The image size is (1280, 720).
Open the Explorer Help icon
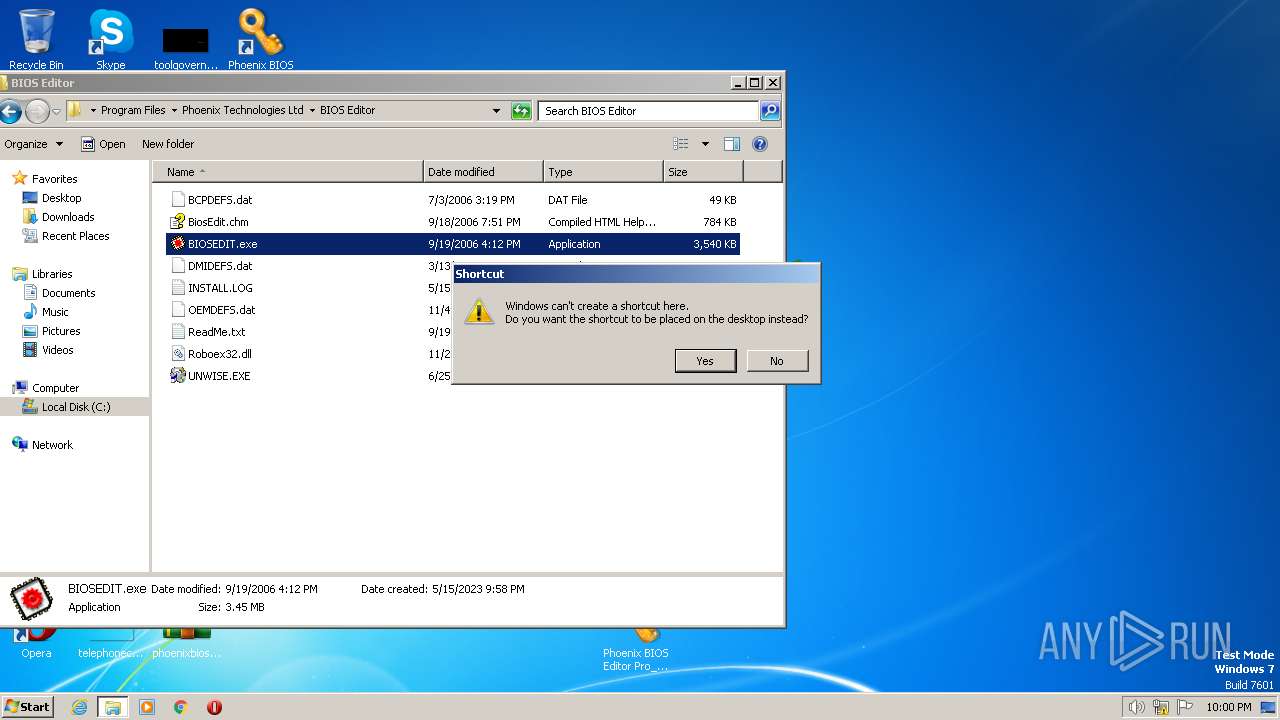[x=760, y=144]
